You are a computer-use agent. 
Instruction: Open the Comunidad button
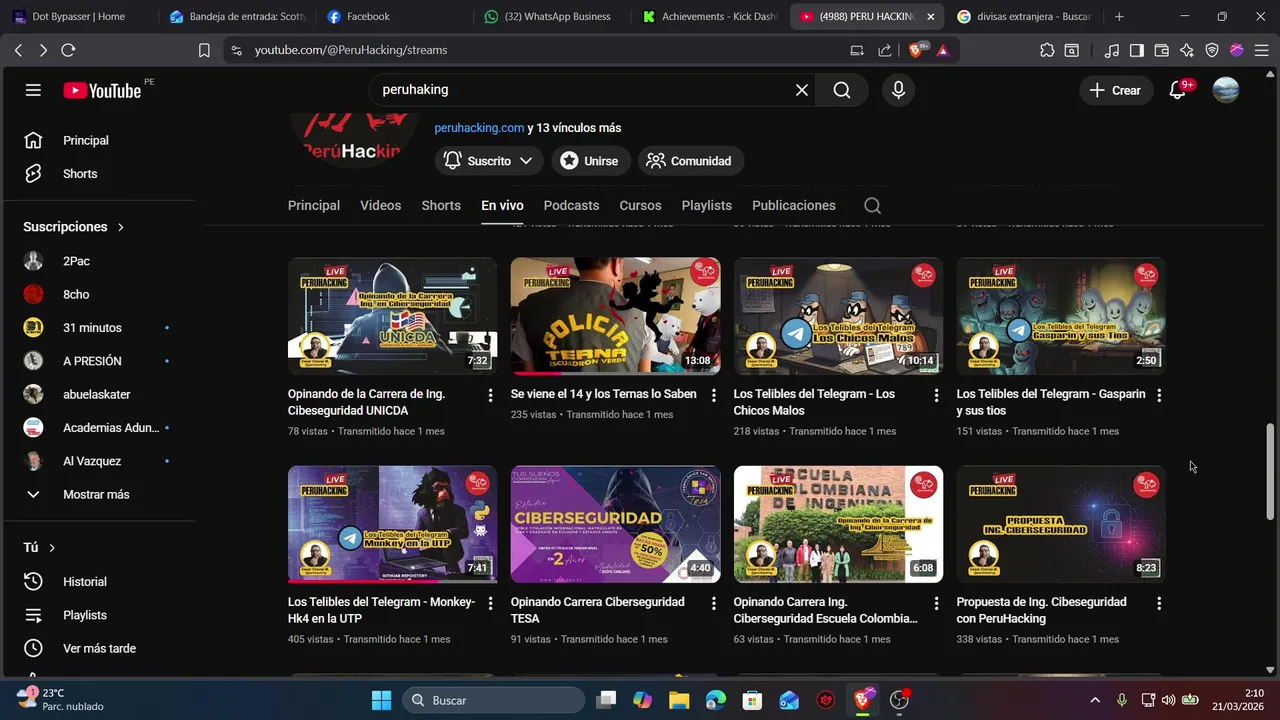coord(689,160)
